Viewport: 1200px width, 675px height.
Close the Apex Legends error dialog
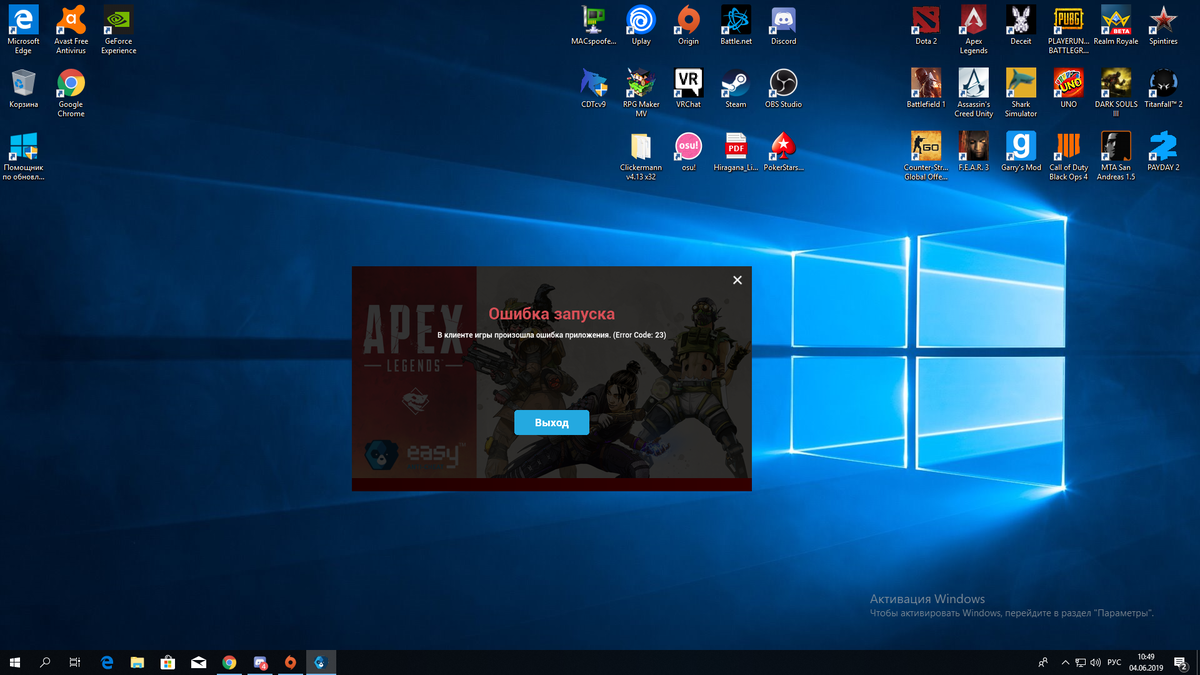click(737, 280)
